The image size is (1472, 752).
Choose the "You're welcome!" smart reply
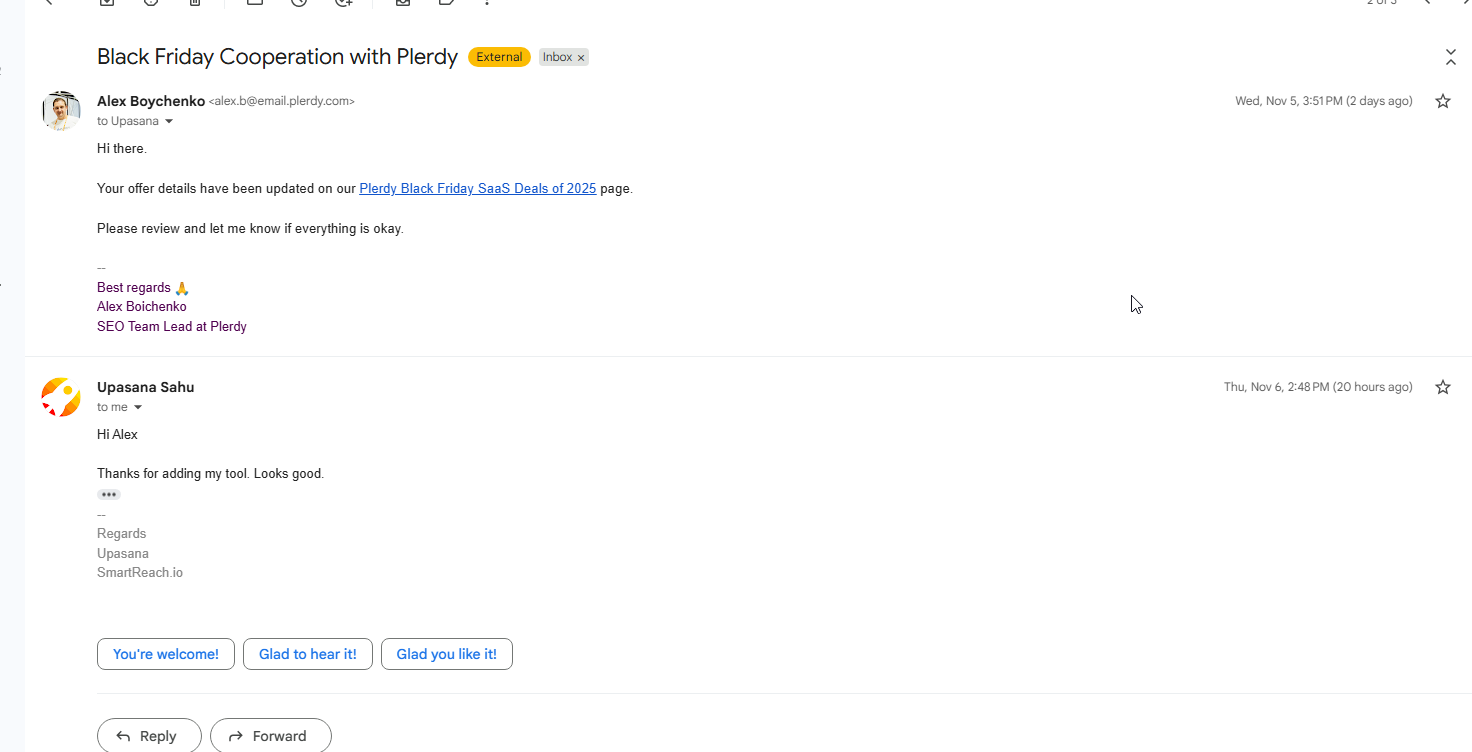165,654
